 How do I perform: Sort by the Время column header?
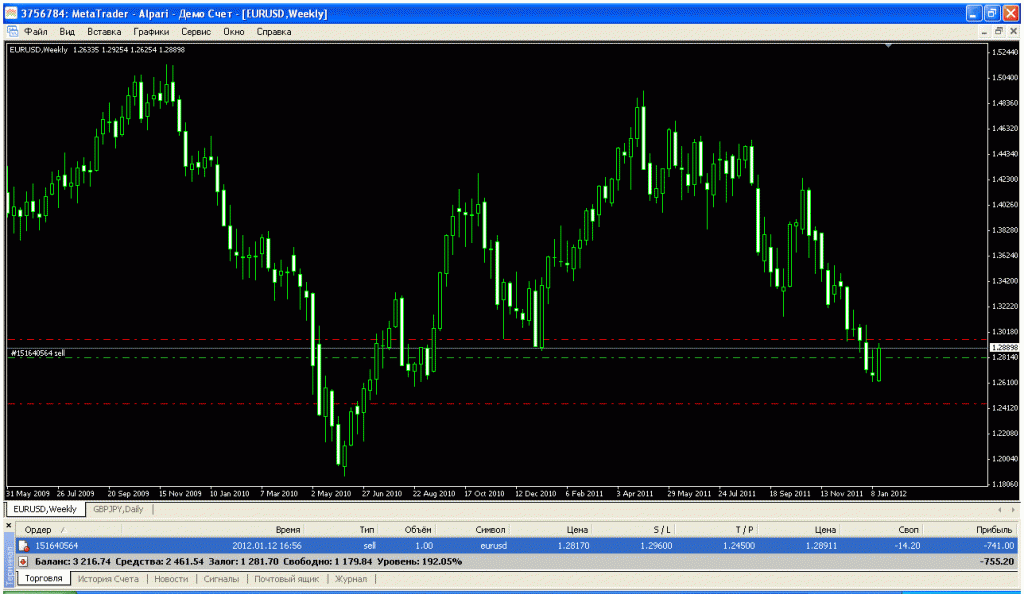(x=288, y=529)
